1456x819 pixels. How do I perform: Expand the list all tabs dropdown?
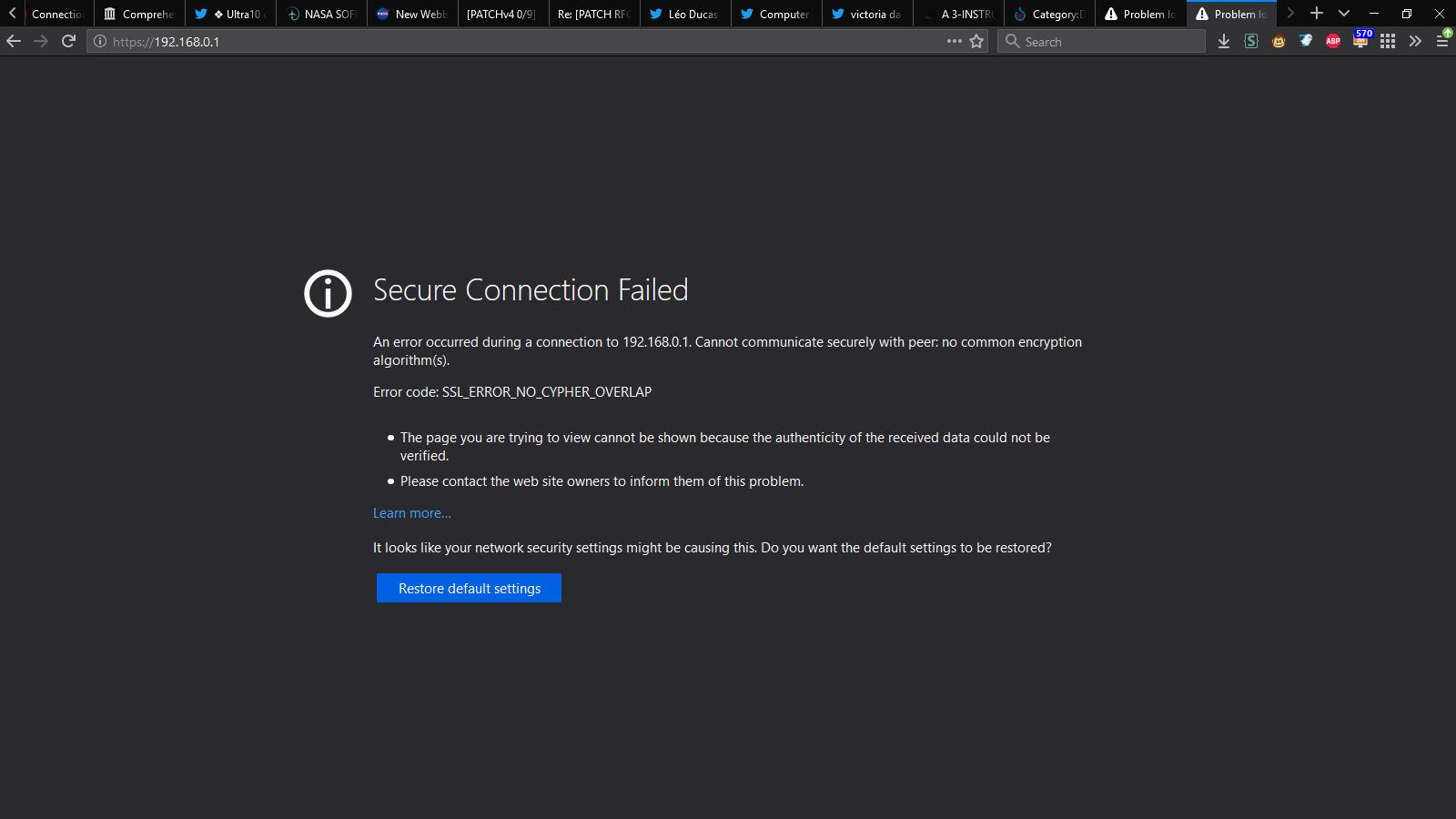click(x=1344, y=14)
